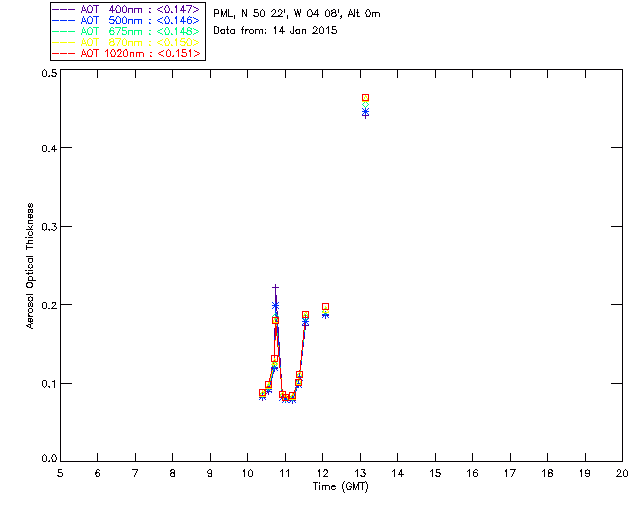
Task: Click the x-axis hour label 6
Action: click(x=98, y=473)
